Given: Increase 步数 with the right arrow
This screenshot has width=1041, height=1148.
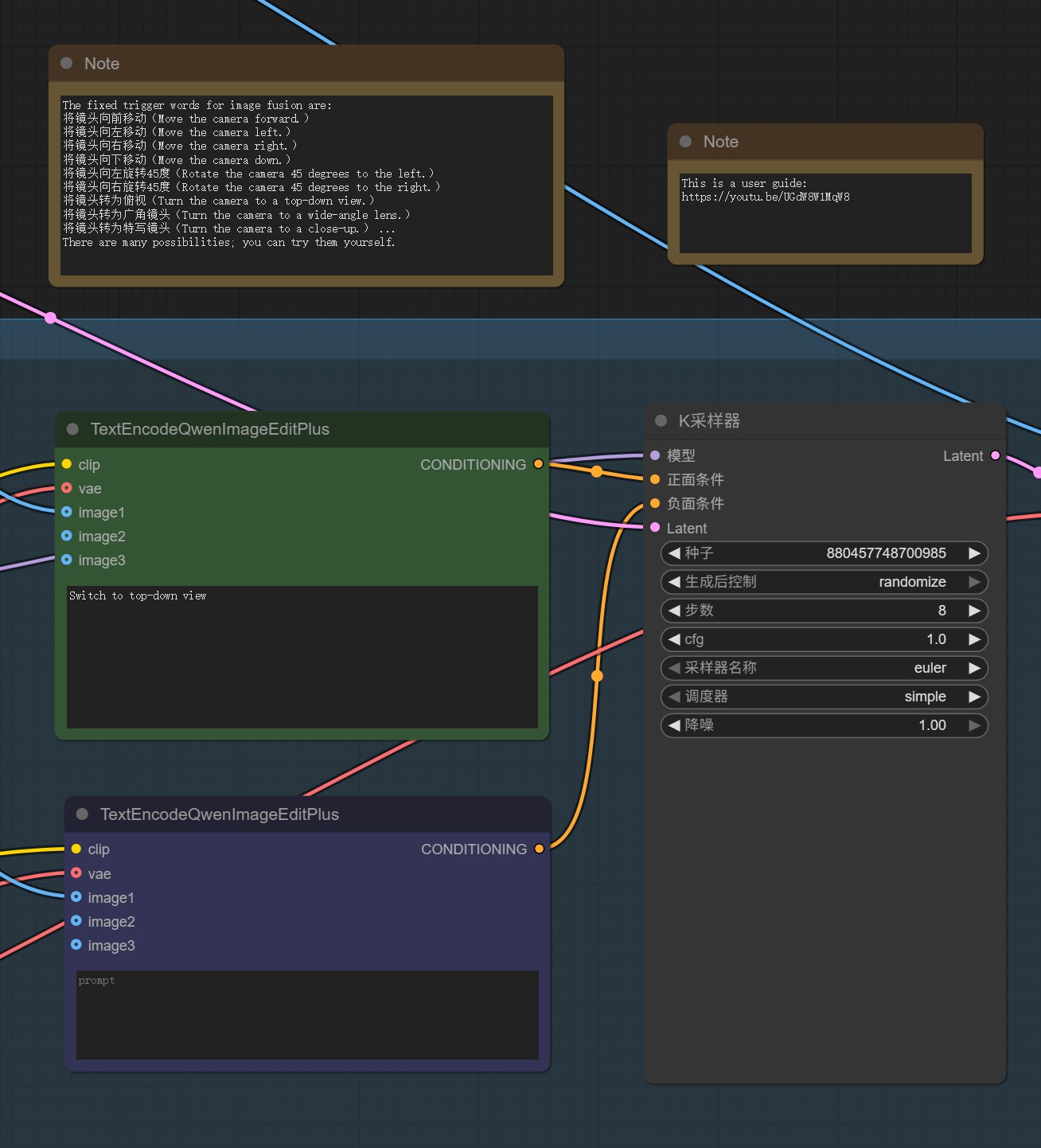Looking at the screenshot, I should (x=974, y=611).
